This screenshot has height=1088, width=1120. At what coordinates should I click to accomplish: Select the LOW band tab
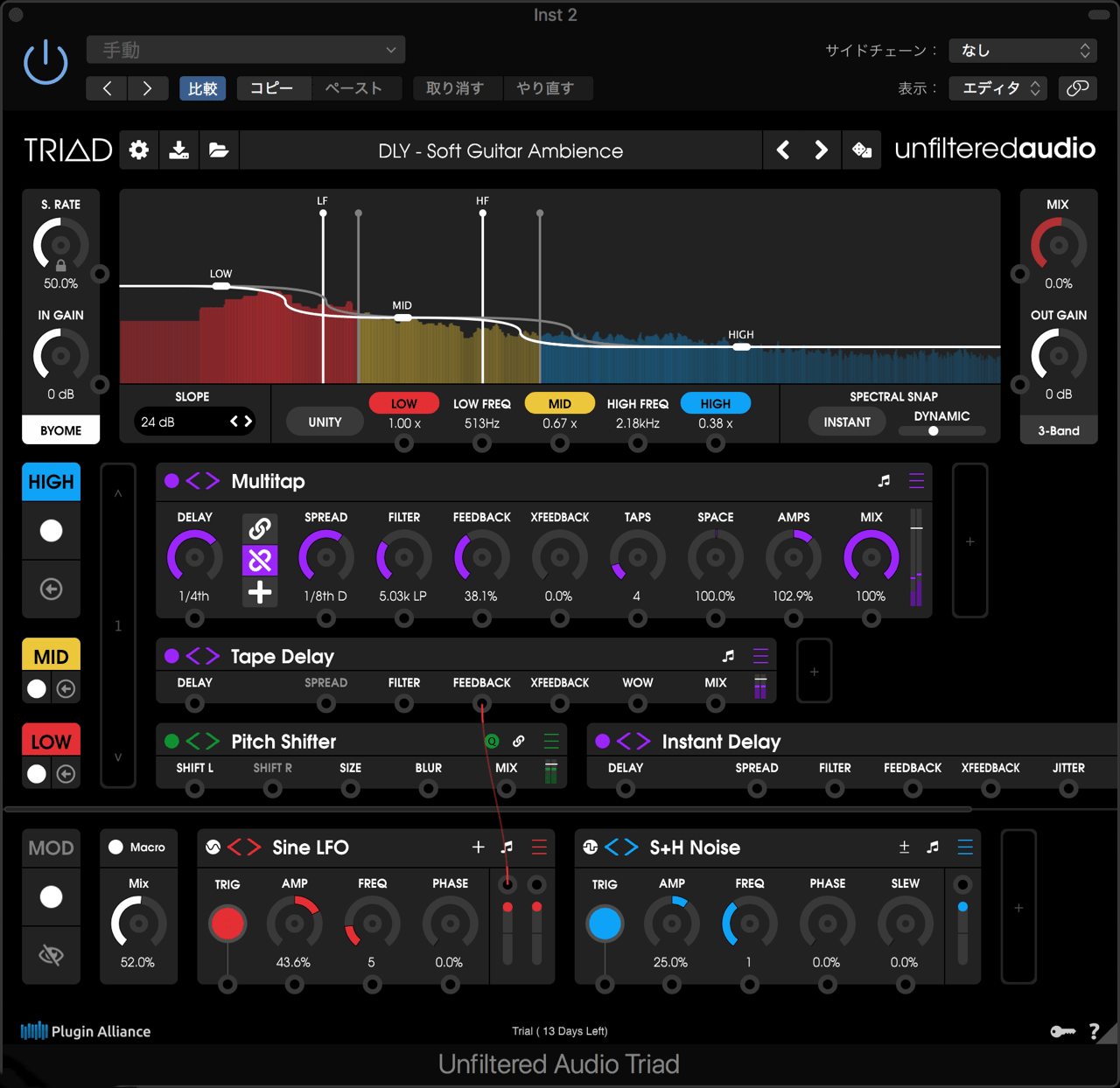(52, 742)
